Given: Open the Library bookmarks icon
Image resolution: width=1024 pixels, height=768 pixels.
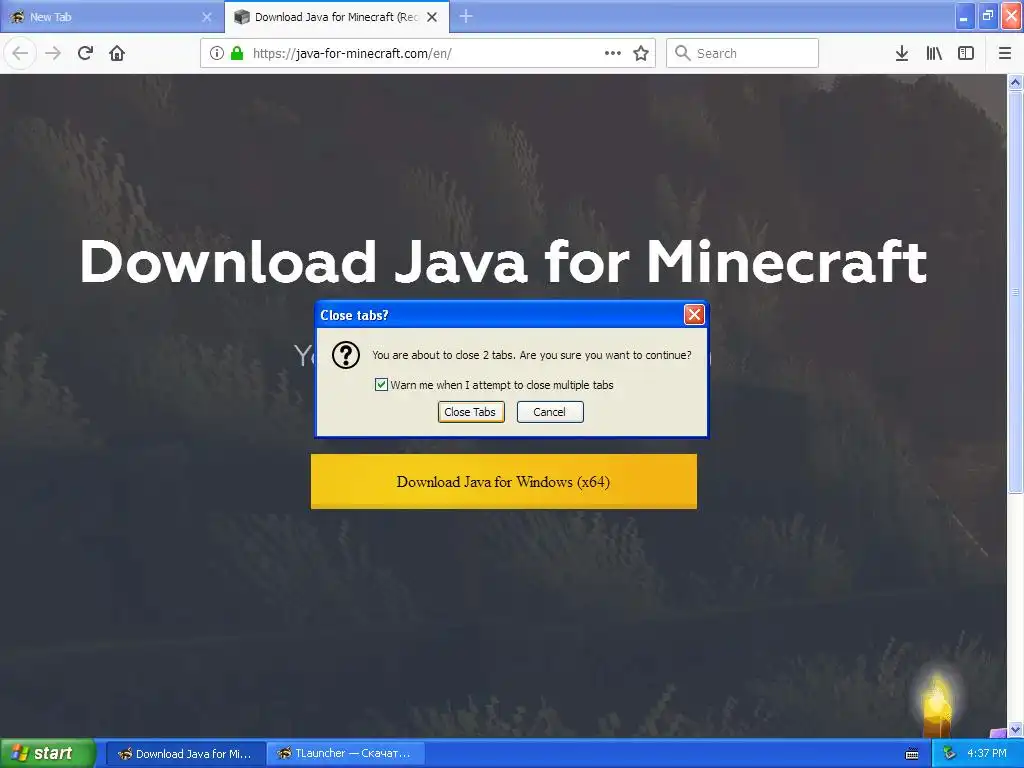Looking at the screenshot, I should pyautogui.click(x=934, y=53).
